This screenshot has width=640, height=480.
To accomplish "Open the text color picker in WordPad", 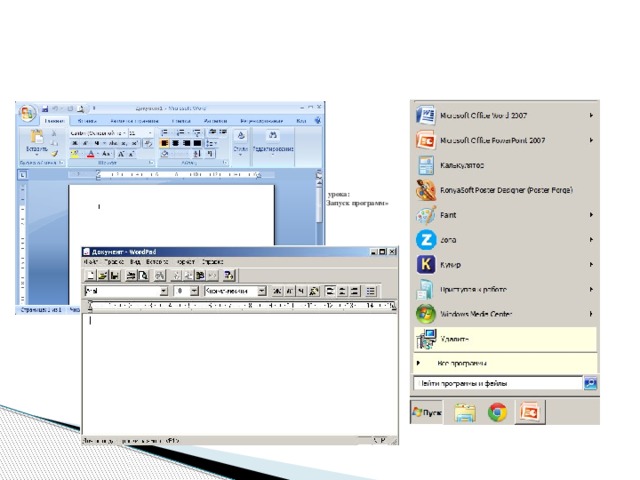I will [x=314, y=291].
